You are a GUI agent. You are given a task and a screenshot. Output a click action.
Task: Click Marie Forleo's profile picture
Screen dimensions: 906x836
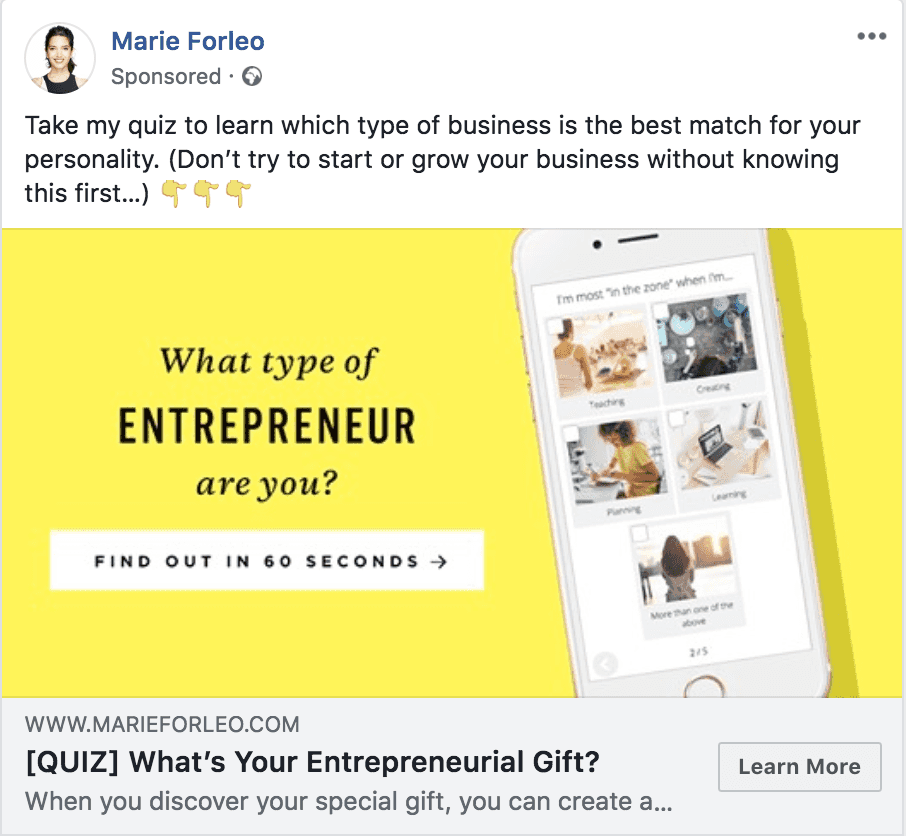[x=60, y=58]
